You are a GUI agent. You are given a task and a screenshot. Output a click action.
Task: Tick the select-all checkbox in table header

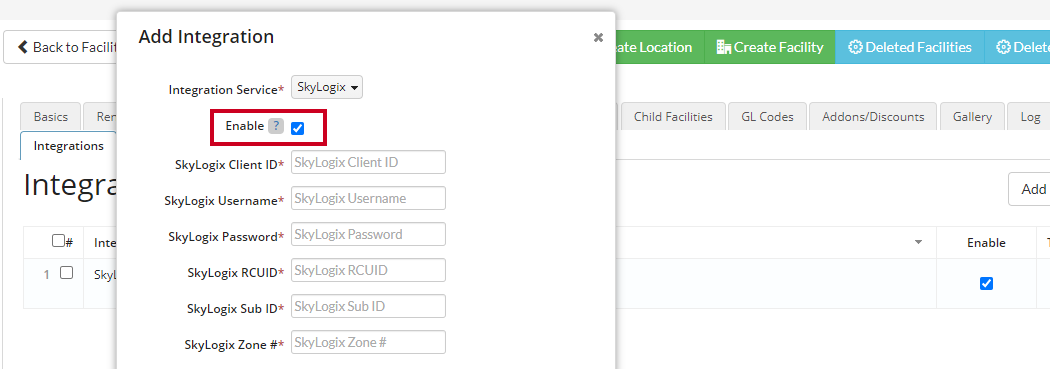(58, 240)
